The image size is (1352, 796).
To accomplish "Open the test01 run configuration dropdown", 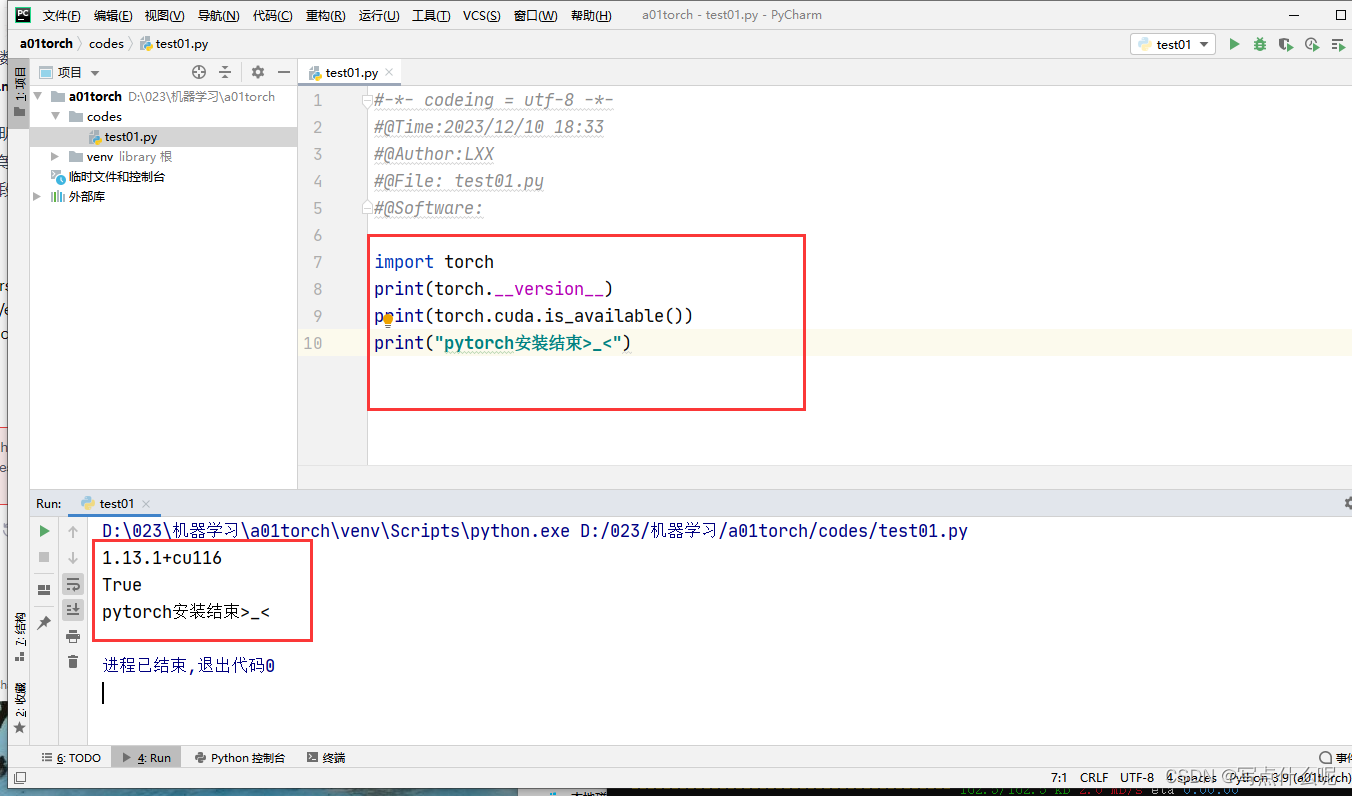I will click(x=1172, y=44).
